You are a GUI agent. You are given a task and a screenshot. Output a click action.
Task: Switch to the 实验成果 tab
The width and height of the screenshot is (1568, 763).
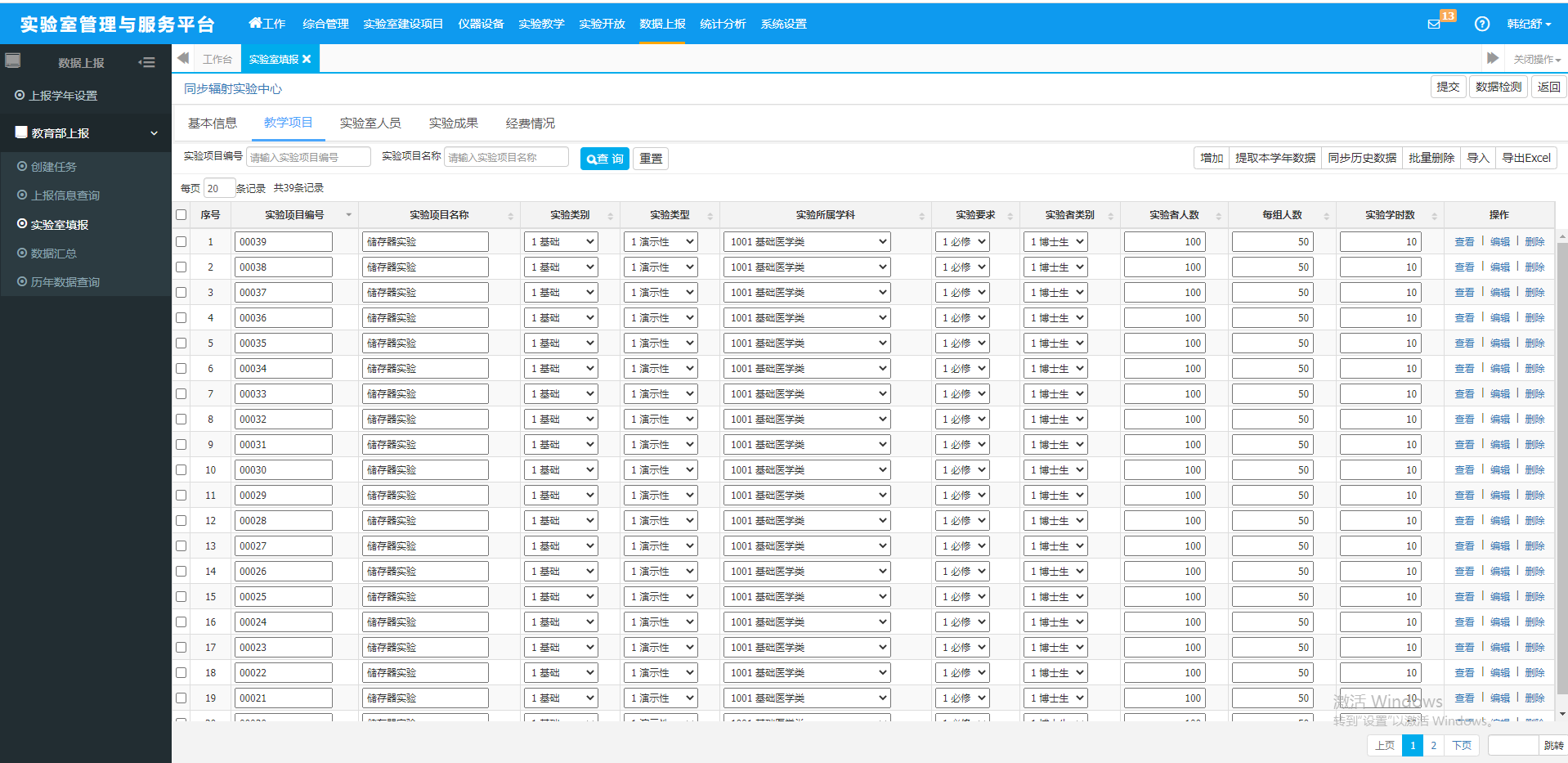click(454, 123)
